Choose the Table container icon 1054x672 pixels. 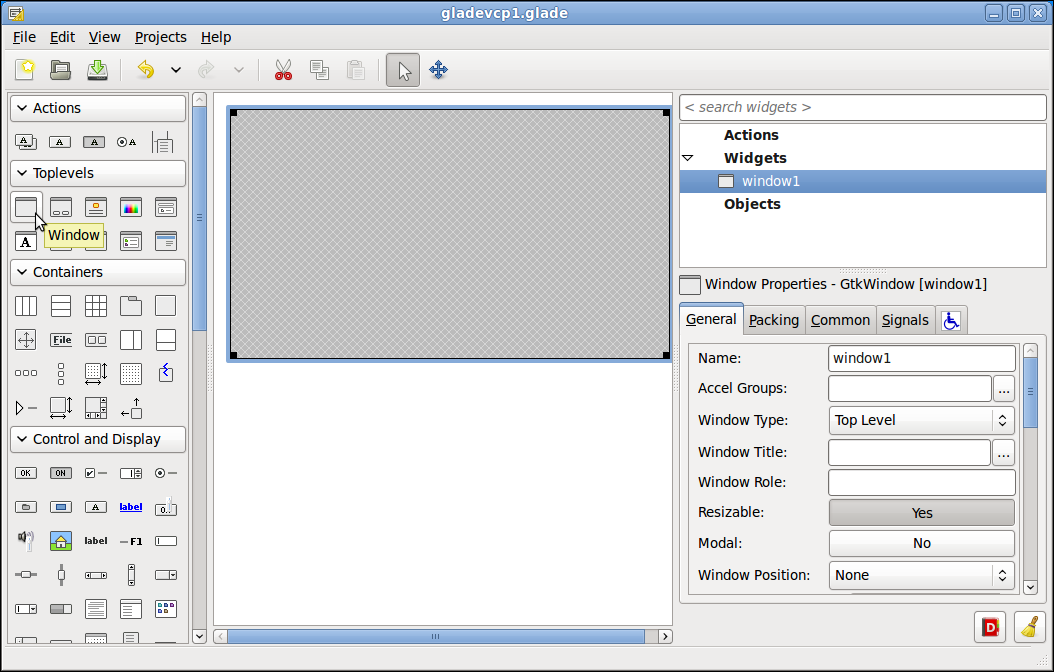point(96,306)
